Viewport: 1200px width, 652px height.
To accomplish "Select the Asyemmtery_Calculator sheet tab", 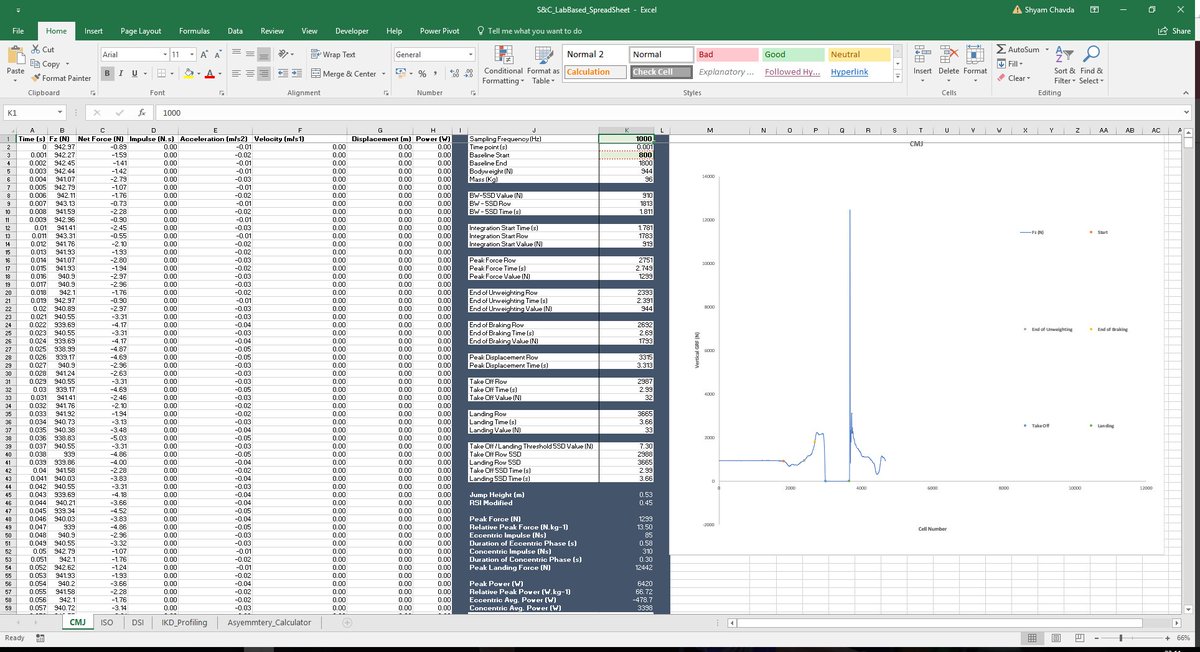I will [x=268, y=622].
